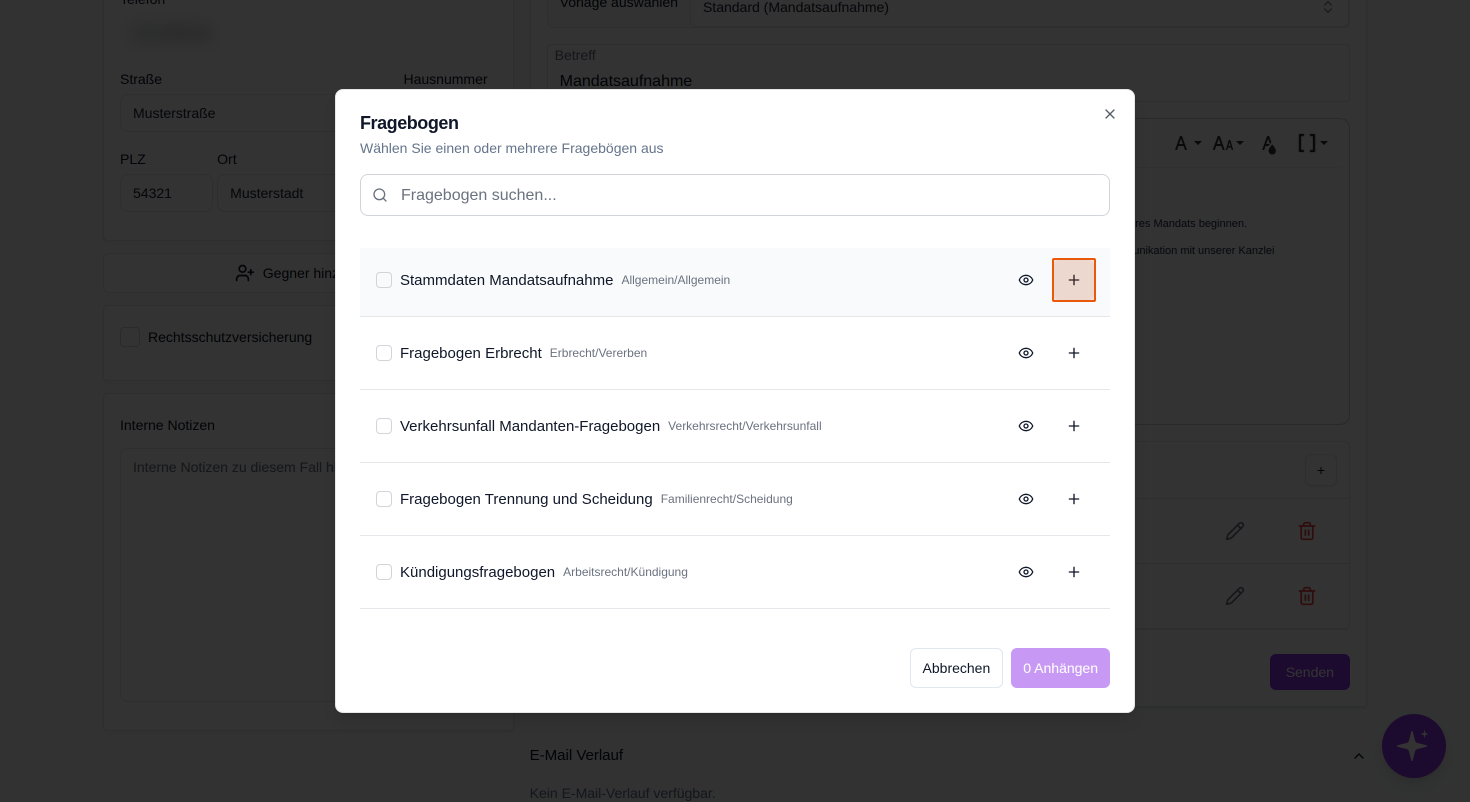Click the Abbrechen button
This screenshot has width=1470, height=802.
(x=956, y=668)
